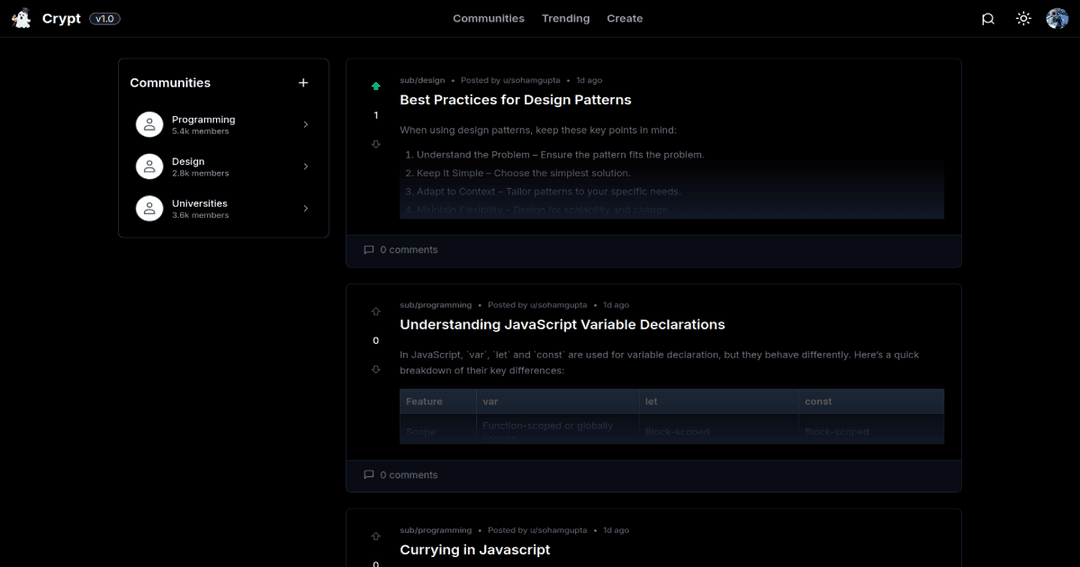Upvote the Currying in Javascript post
The image size is (1080, 567).
click(376, 536)
